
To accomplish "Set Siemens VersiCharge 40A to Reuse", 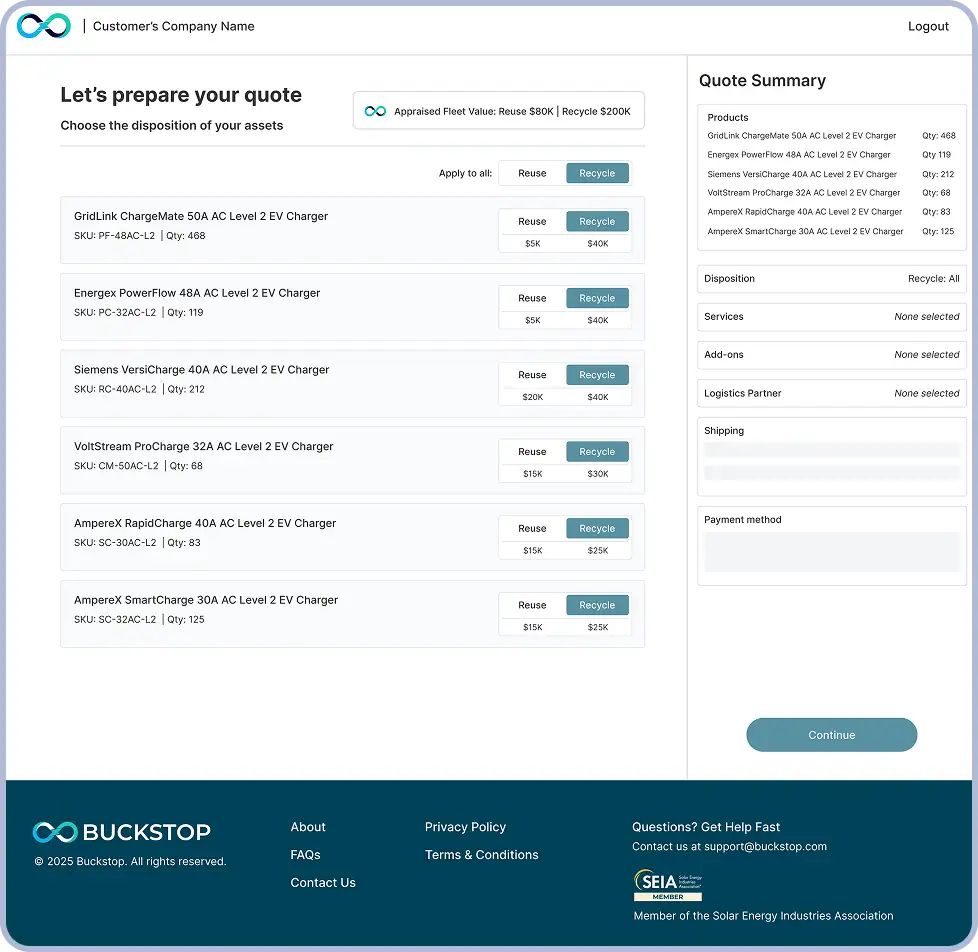I will click(532, 375).
